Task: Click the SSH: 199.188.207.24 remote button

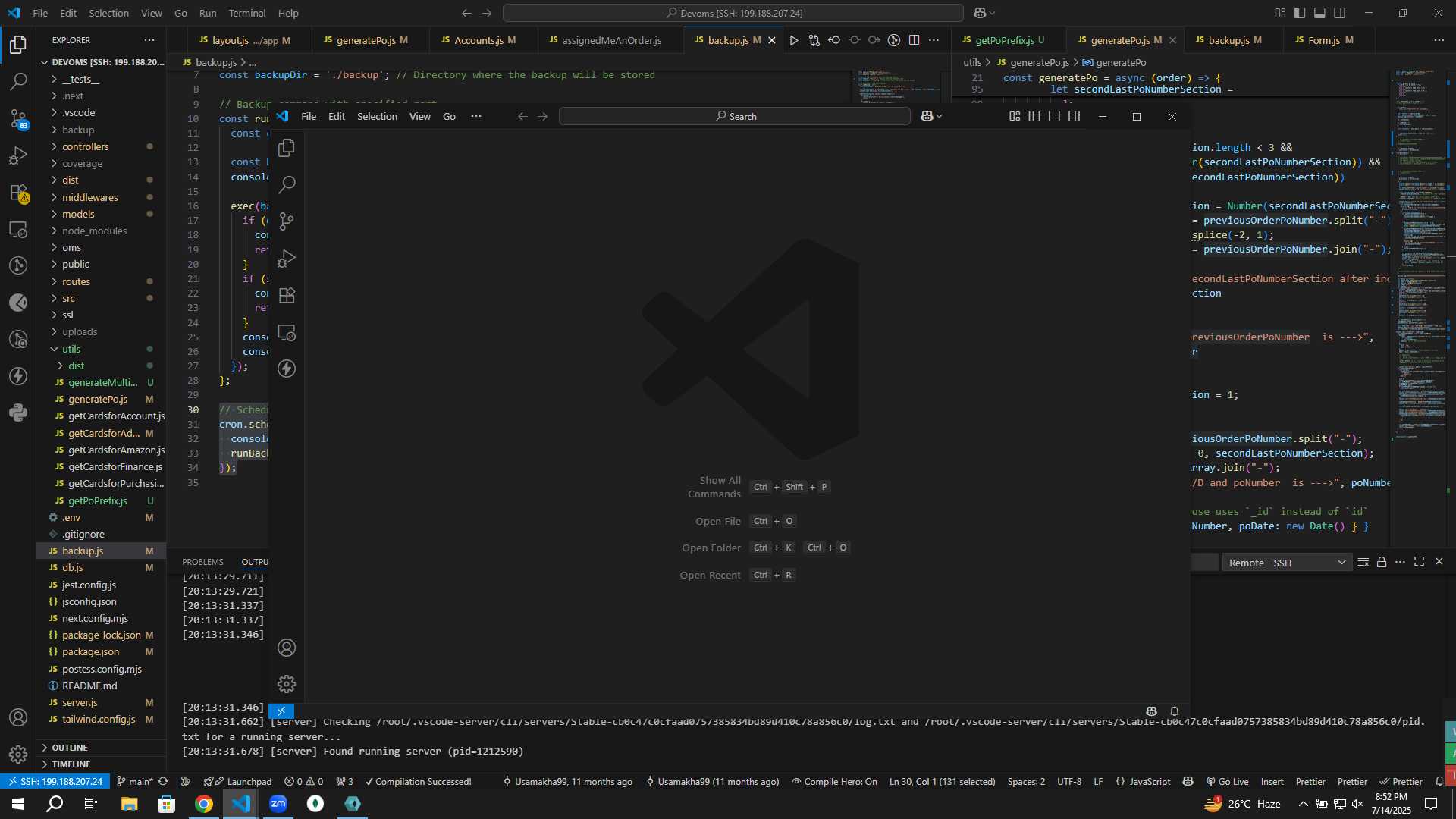Action: pos(55,782)
